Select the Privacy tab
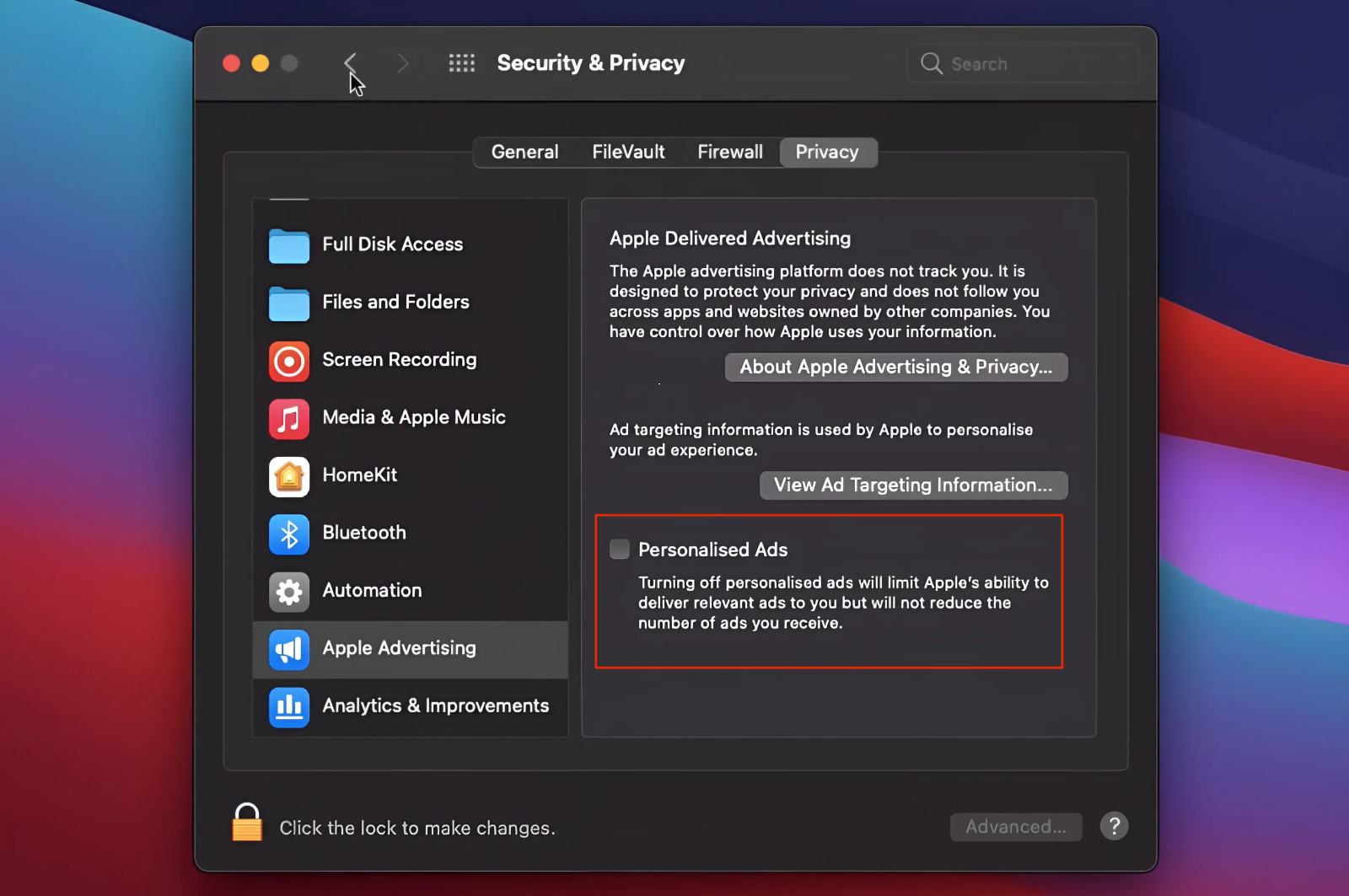Screen dimensions: 1349x896 [827, 152]
